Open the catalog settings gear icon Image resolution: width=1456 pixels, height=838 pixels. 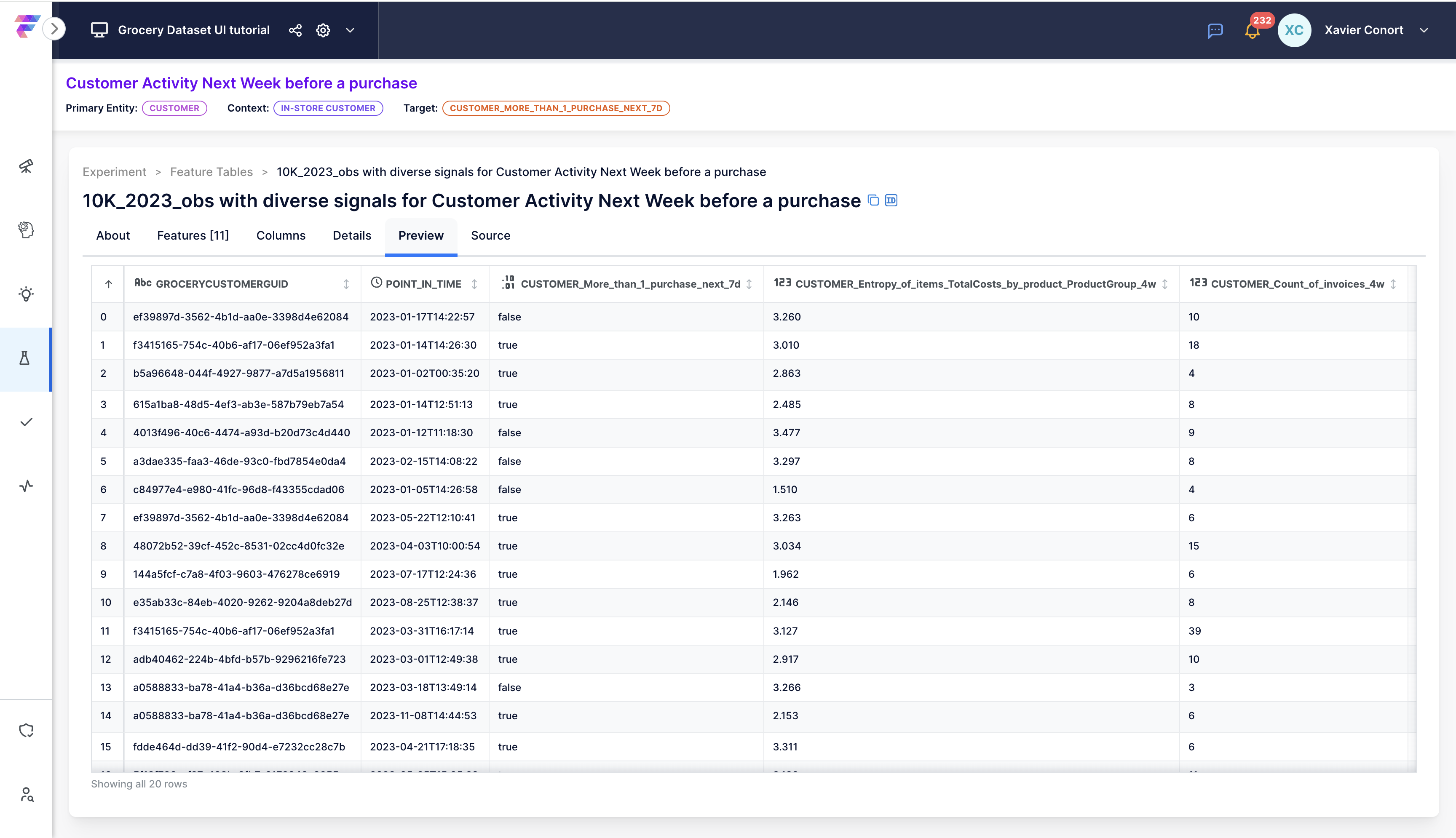(323, 30)
